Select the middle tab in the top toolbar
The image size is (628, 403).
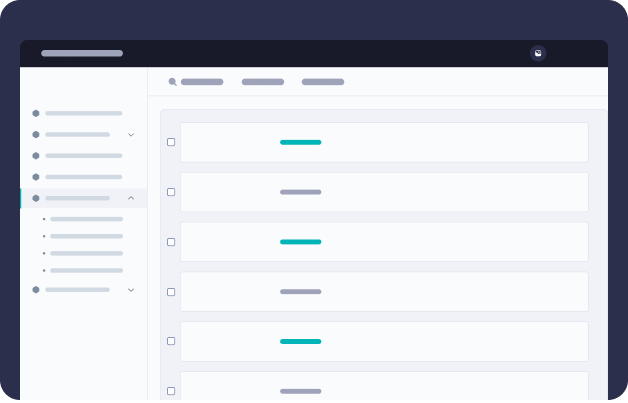[263, 82]
